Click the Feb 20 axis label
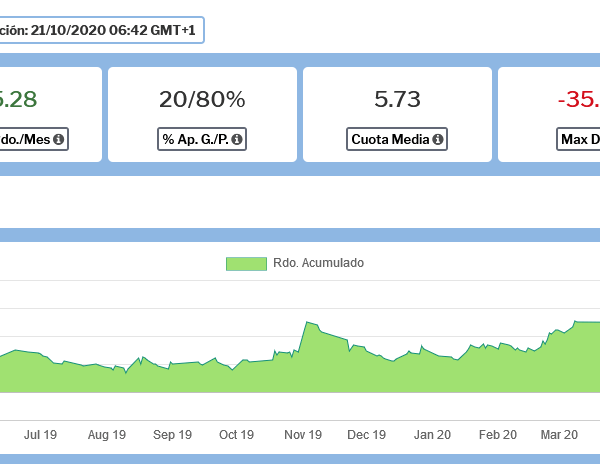The height and width of the screenshot is (472, 600). pyautogui.click(x=498, y=435)
